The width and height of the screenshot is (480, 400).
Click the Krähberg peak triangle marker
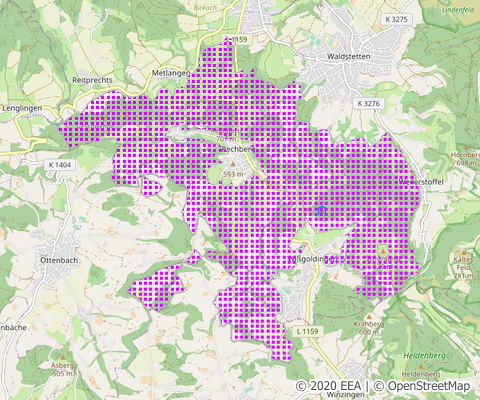pos(369,317)
